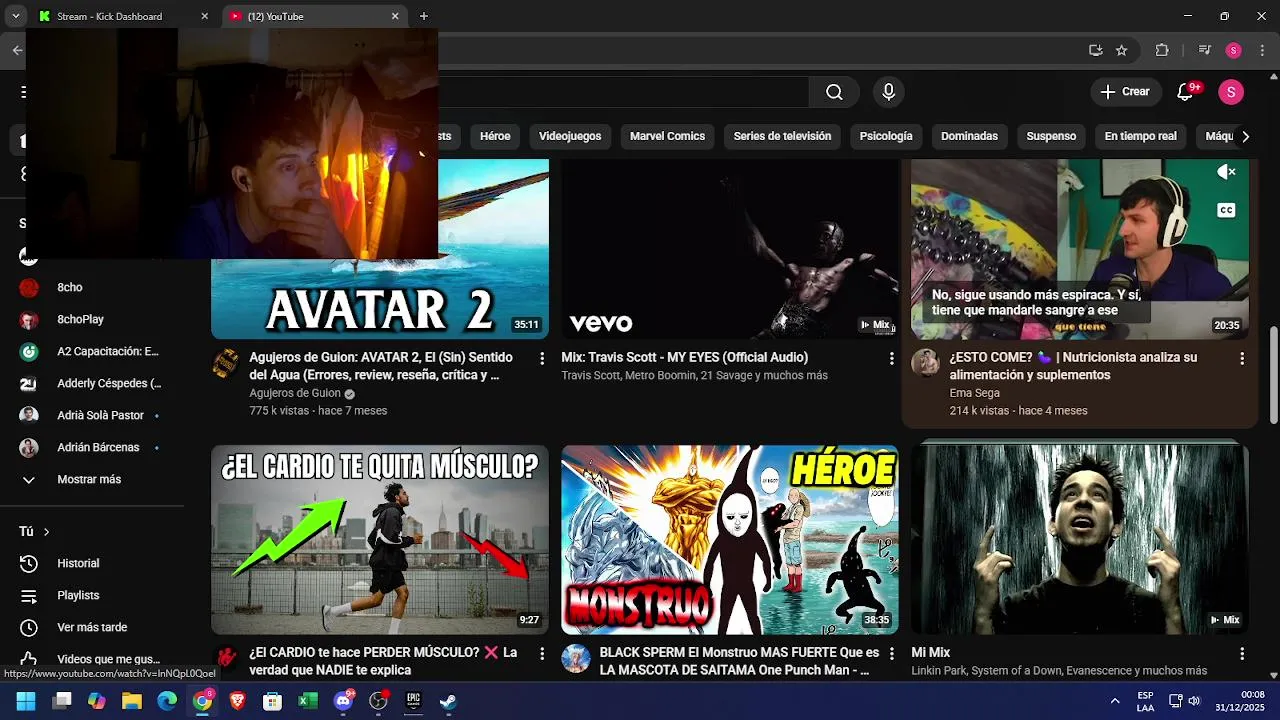1280x720 pixels.
Task: Open the YouTube account avatar menu
Action: (x=1231, y=92)
